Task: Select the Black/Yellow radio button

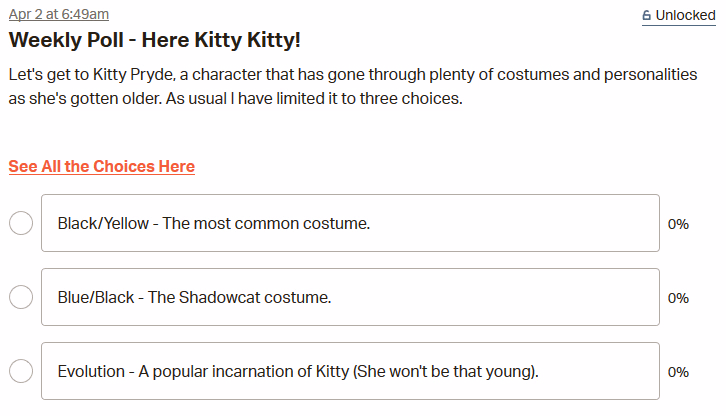Action: [21, 223]
